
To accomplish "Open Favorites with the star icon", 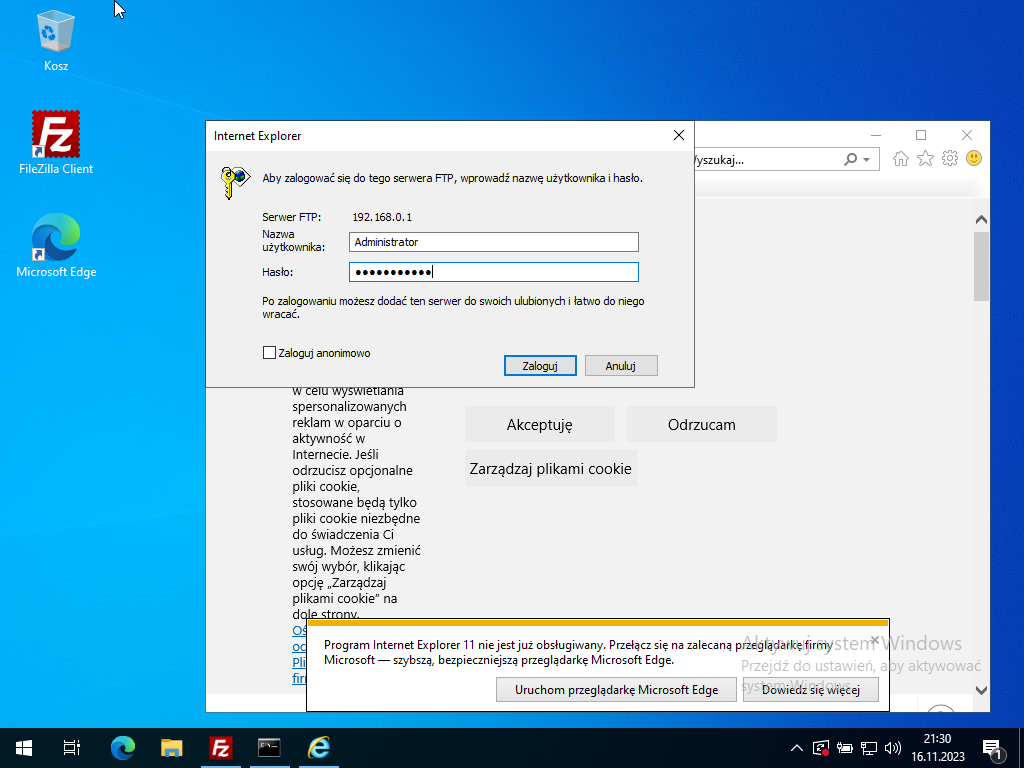I will (x=925, y=159).
